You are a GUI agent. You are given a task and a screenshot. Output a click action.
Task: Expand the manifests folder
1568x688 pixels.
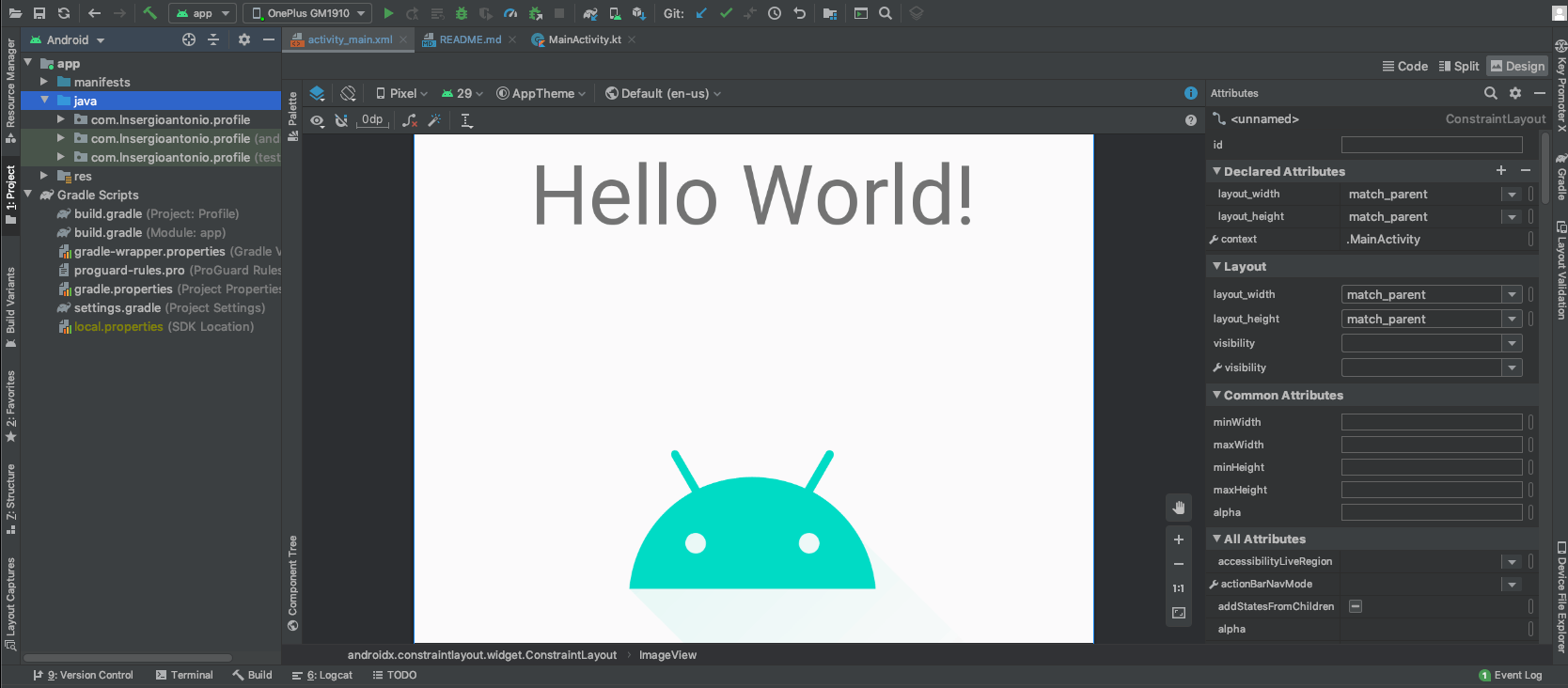pyautogui.click(x=44, y=82)
